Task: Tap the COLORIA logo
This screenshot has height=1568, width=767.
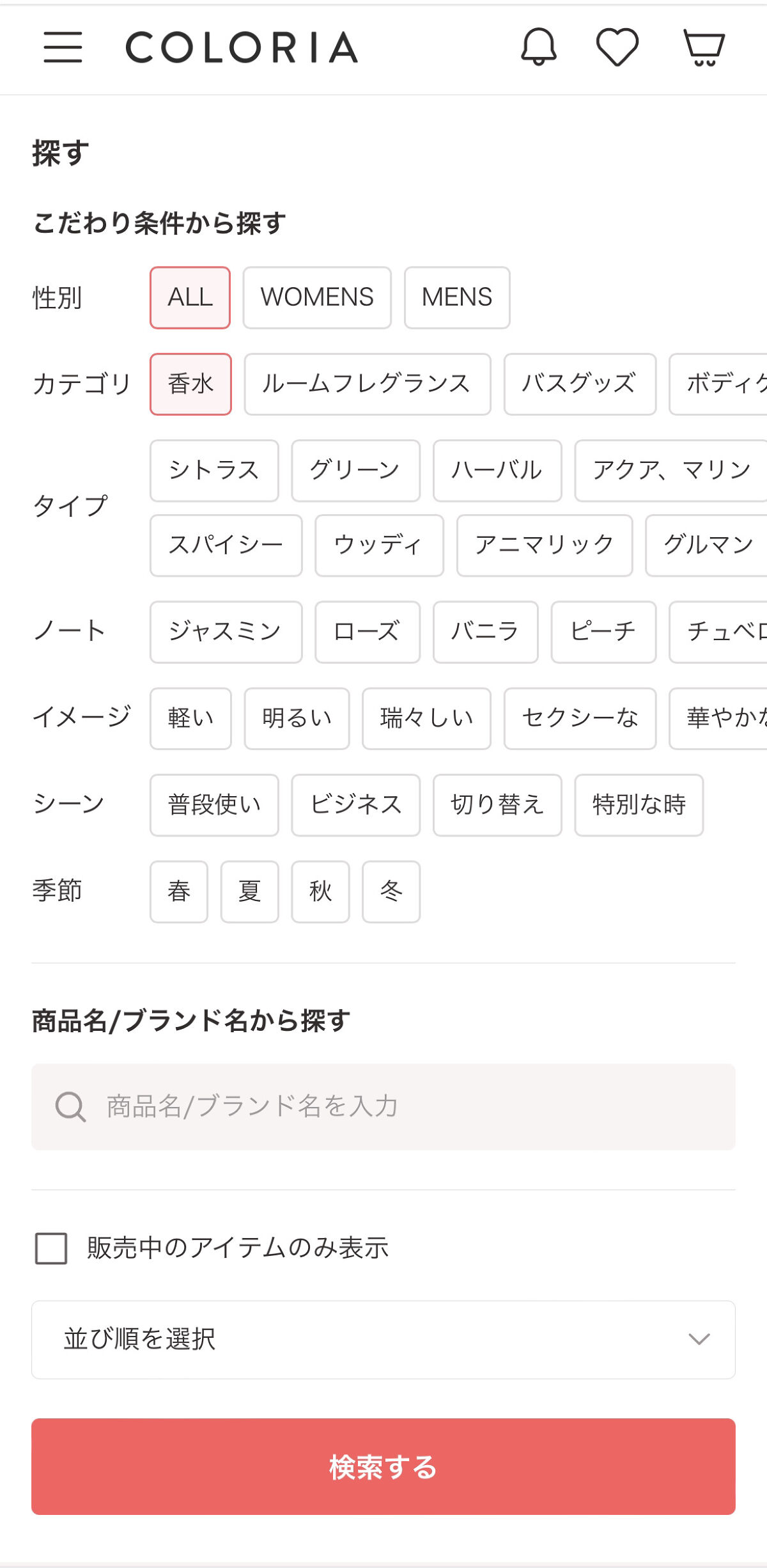Action: click(242, 48)
